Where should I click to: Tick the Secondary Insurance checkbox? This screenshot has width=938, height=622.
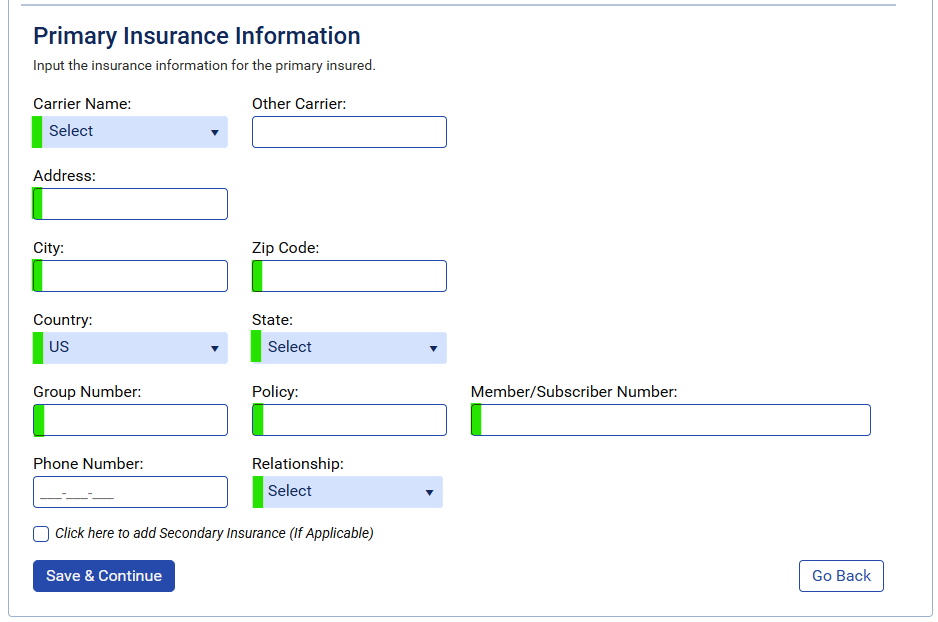(x=41, y=534)
